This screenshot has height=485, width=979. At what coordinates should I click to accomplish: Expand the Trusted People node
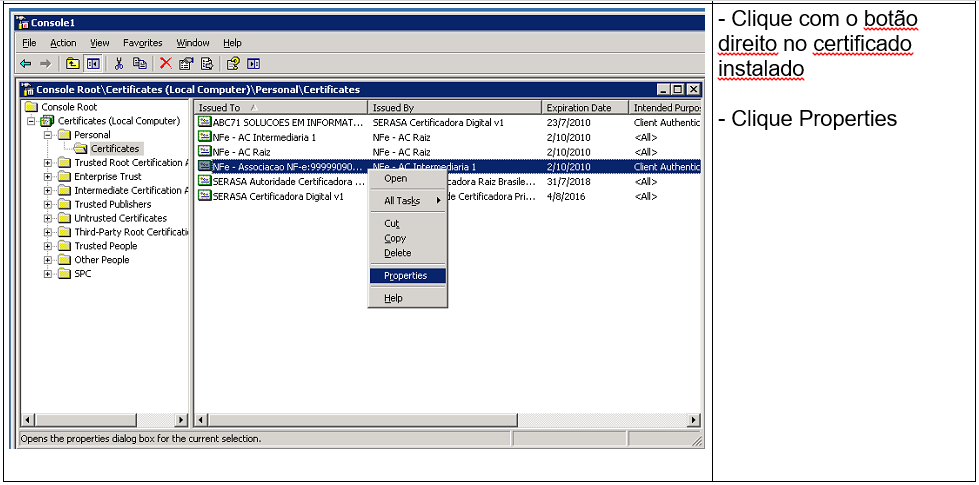pyautogui.click(x=47, y=246)
